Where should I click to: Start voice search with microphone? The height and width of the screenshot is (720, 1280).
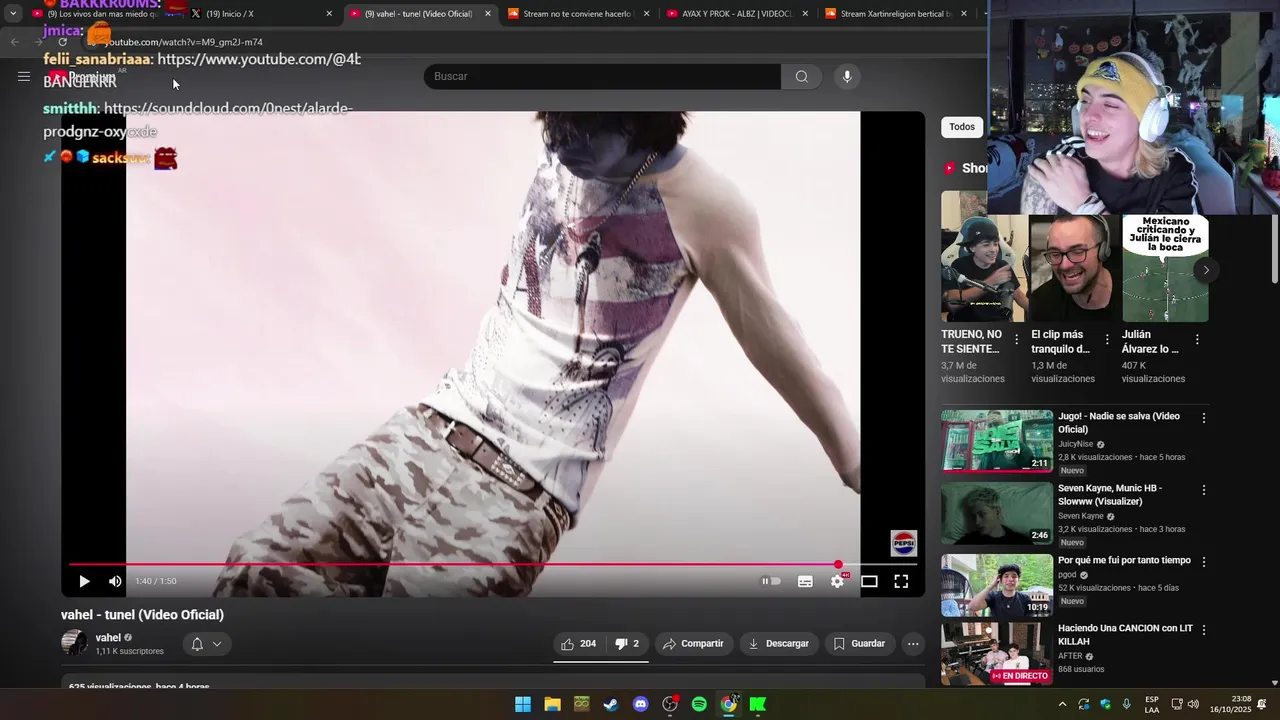click(x=847, y=76)
